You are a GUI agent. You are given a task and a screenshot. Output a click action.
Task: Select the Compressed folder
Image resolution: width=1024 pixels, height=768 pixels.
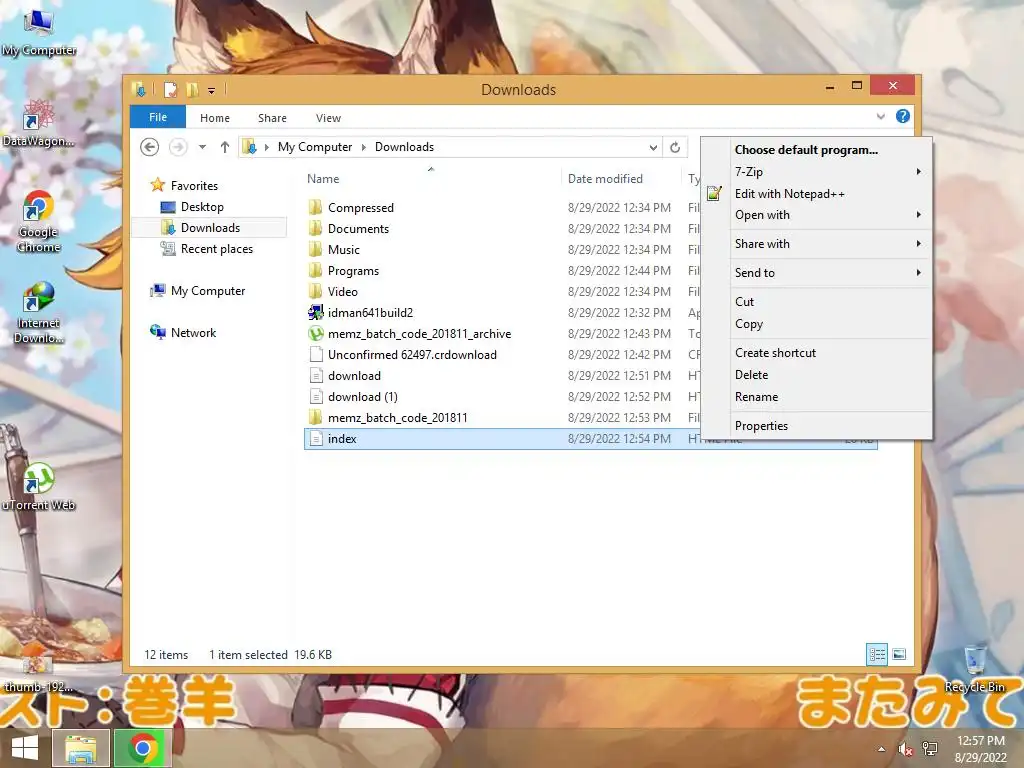pyautogui.click(x=361, y=208)
